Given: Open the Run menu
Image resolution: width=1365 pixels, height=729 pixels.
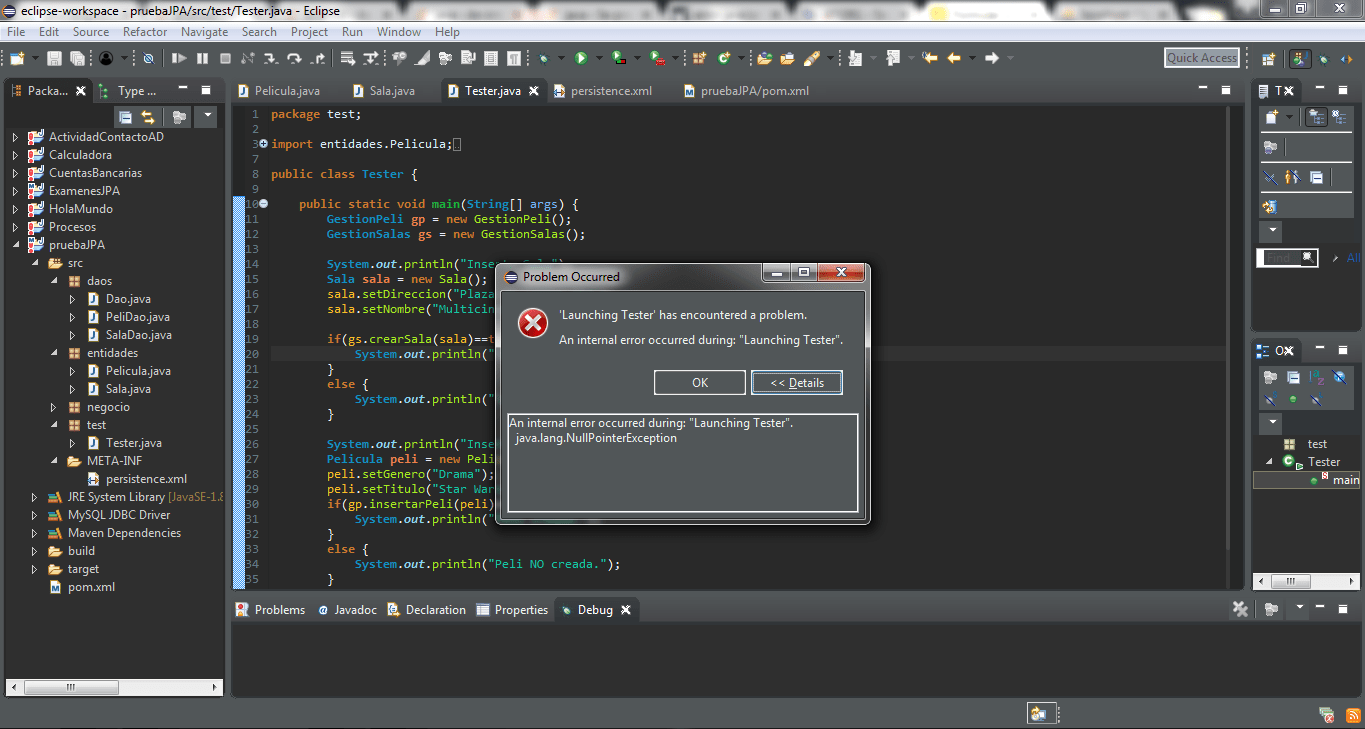Looking at the screenshot, I should [351, 31].
